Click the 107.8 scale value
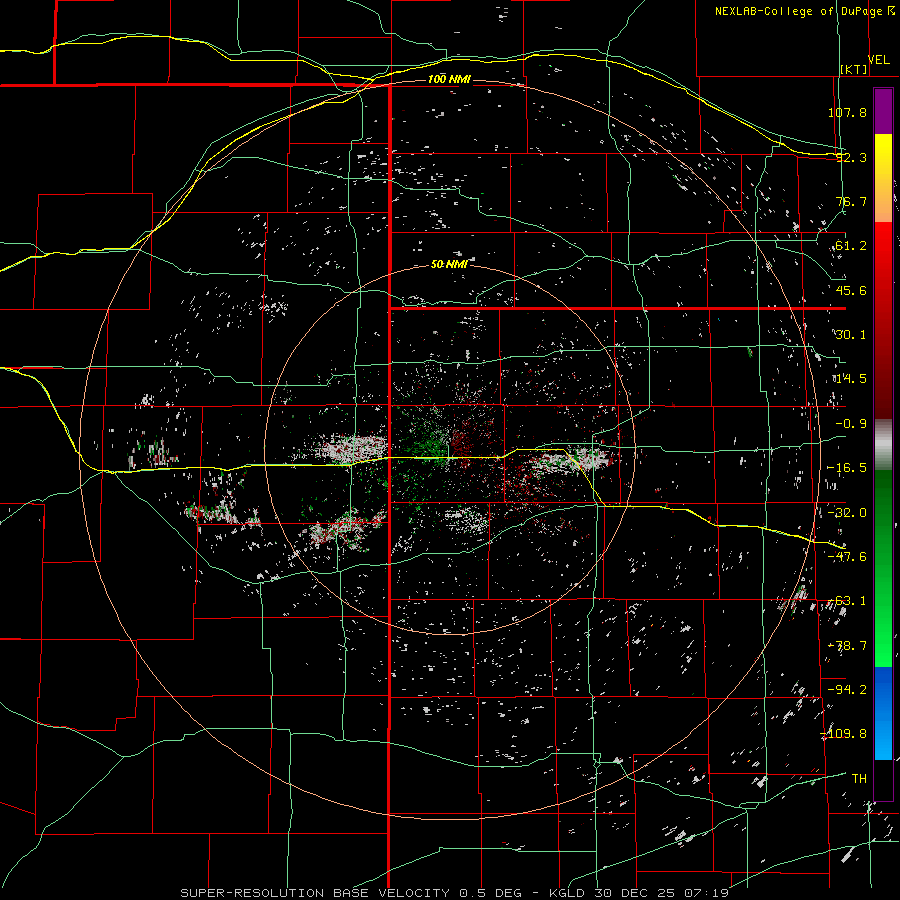The height and width of the screenshot is (900, 900). 847,112
